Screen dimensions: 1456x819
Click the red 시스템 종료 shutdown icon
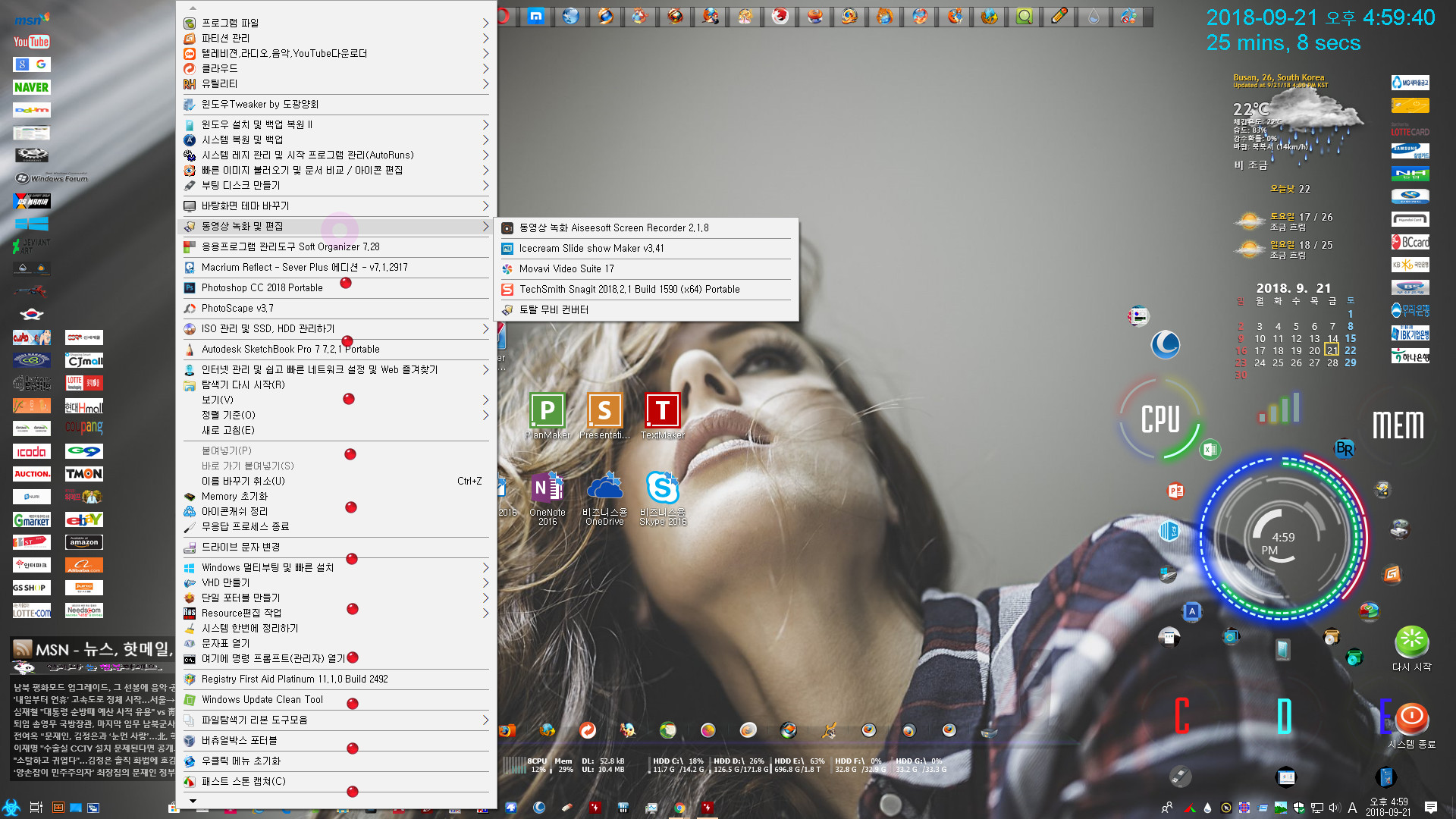[1411, 726]
